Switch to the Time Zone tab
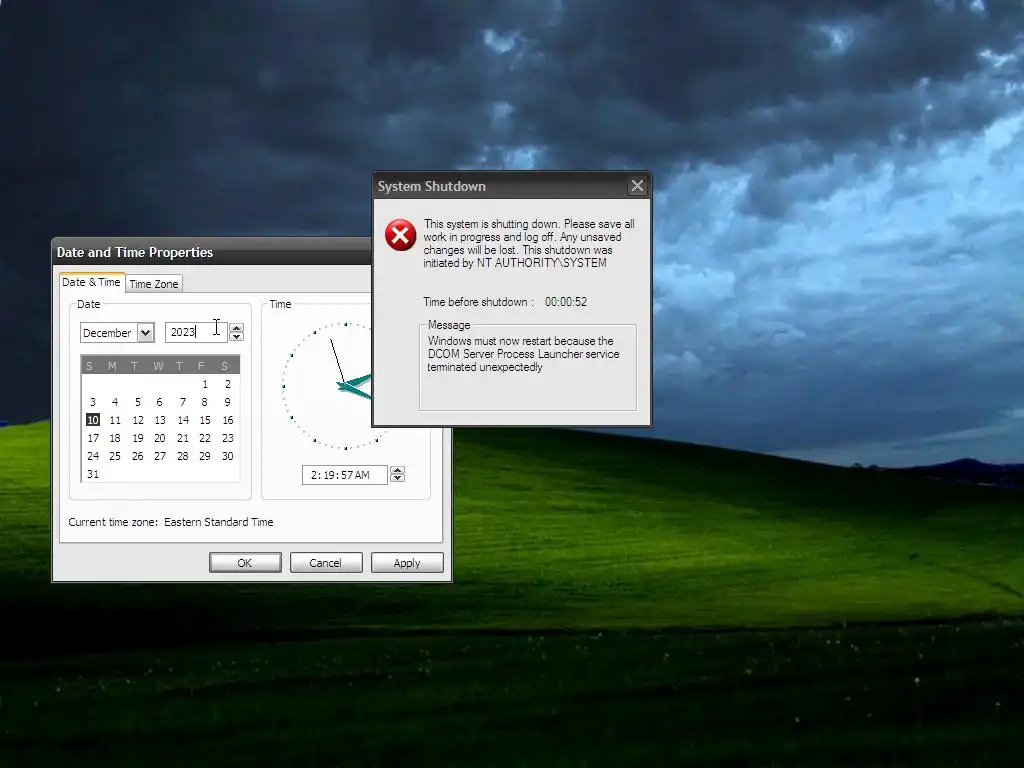The image size is (1024, 768). coord(153,283)
